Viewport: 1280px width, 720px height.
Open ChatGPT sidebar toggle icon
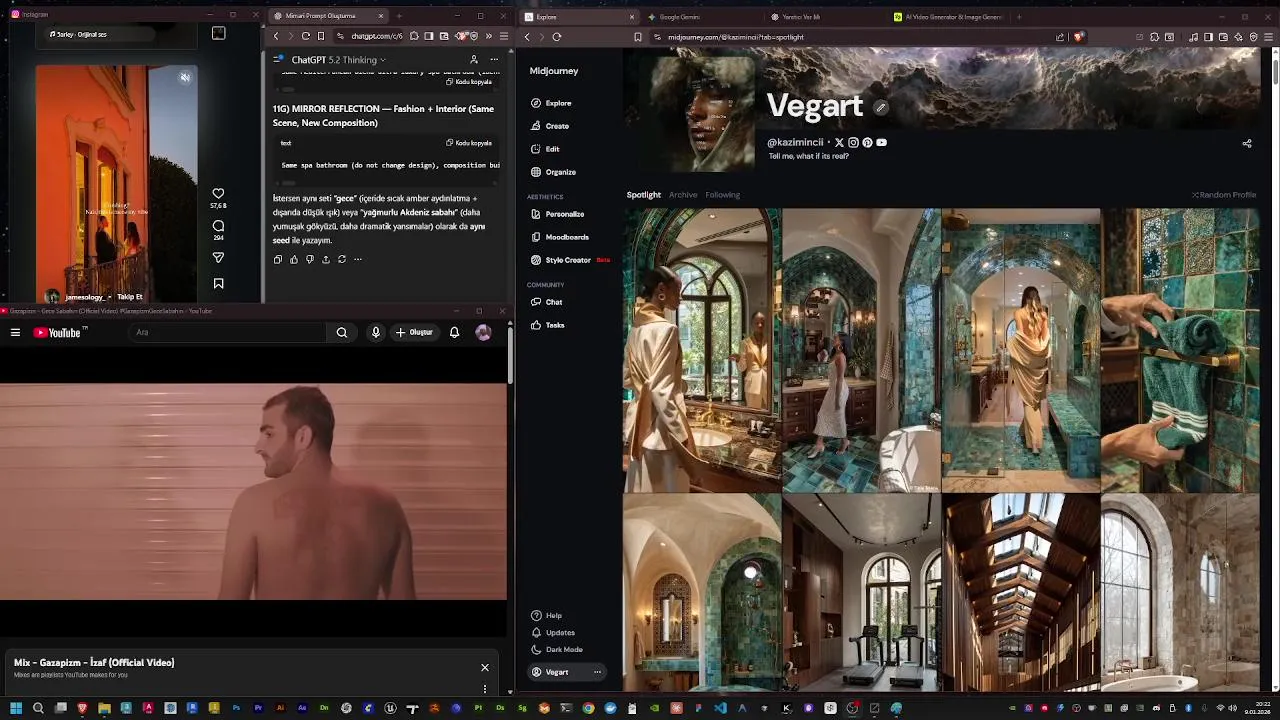click(278, 60)
